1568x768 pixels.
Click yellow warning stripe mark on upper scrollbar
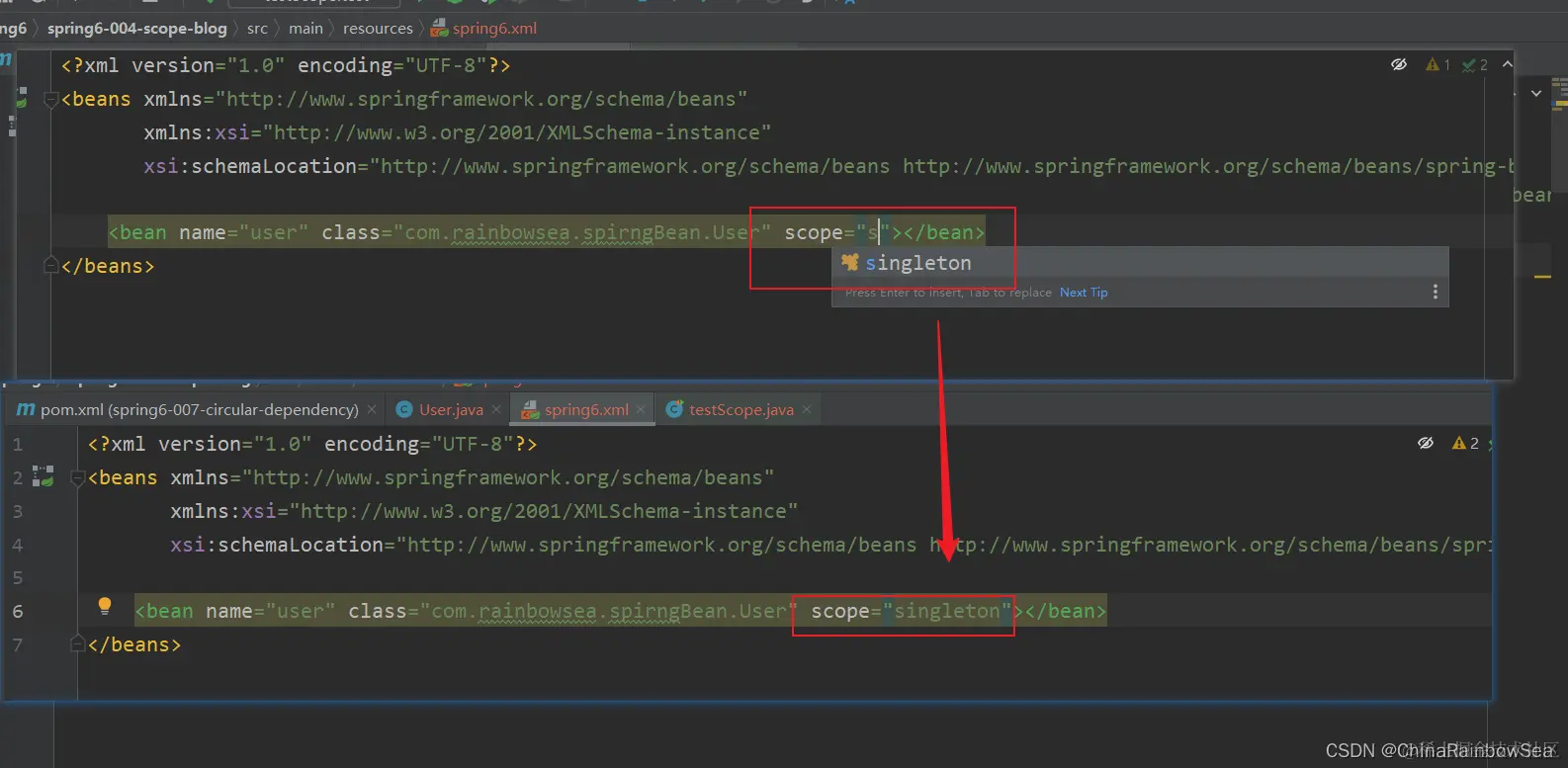[1542, 277]
